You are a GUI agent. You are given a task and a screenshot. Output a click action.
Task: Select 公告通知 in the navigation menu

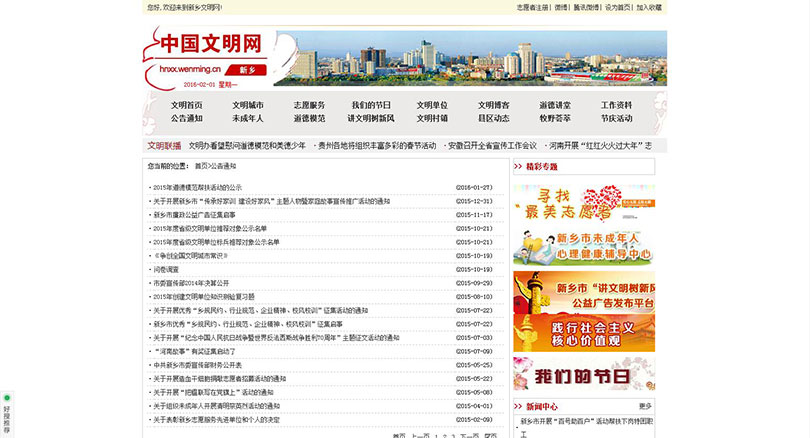point(186,118)
